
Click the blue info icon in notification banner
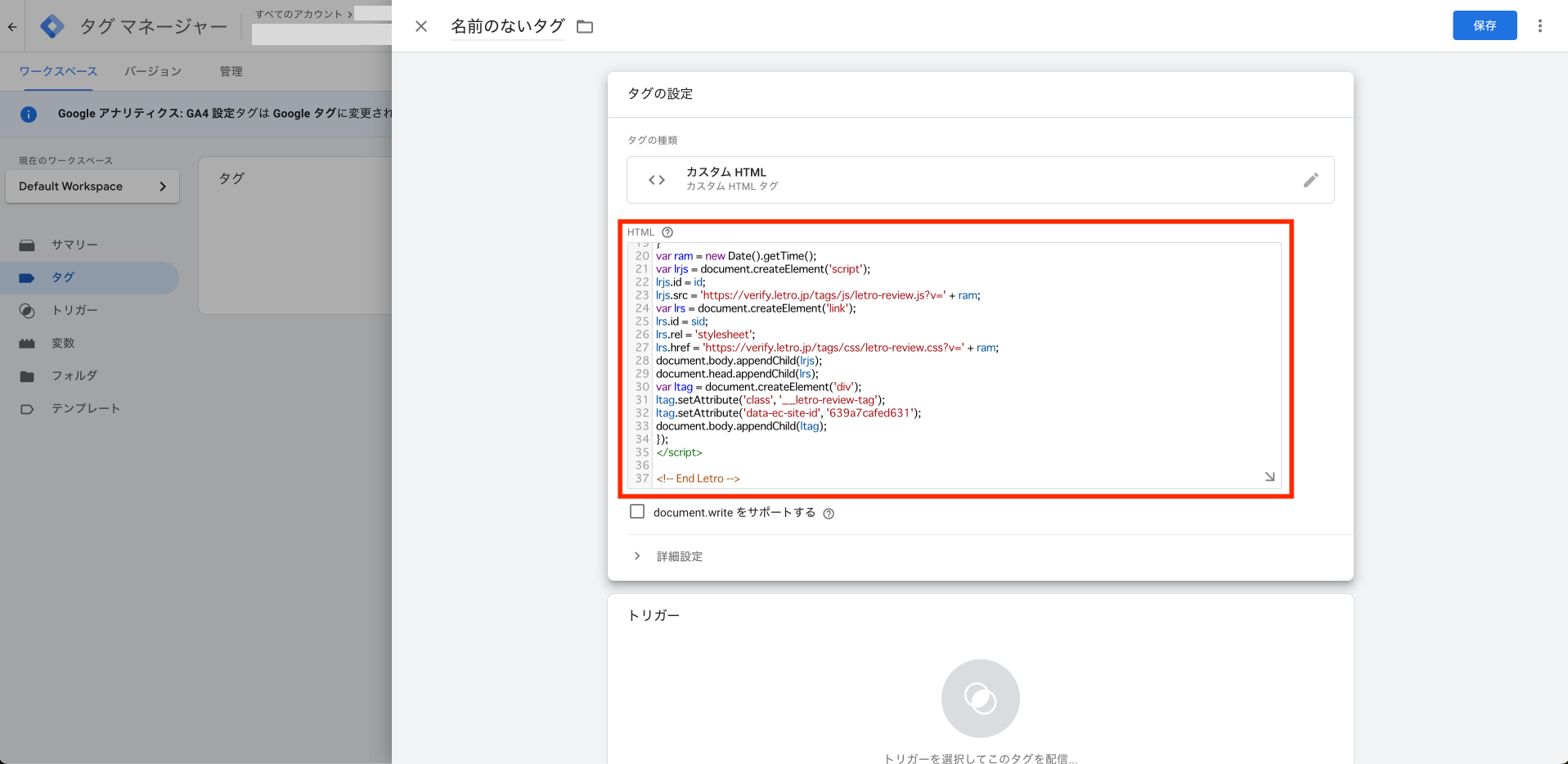pos(29,114)
